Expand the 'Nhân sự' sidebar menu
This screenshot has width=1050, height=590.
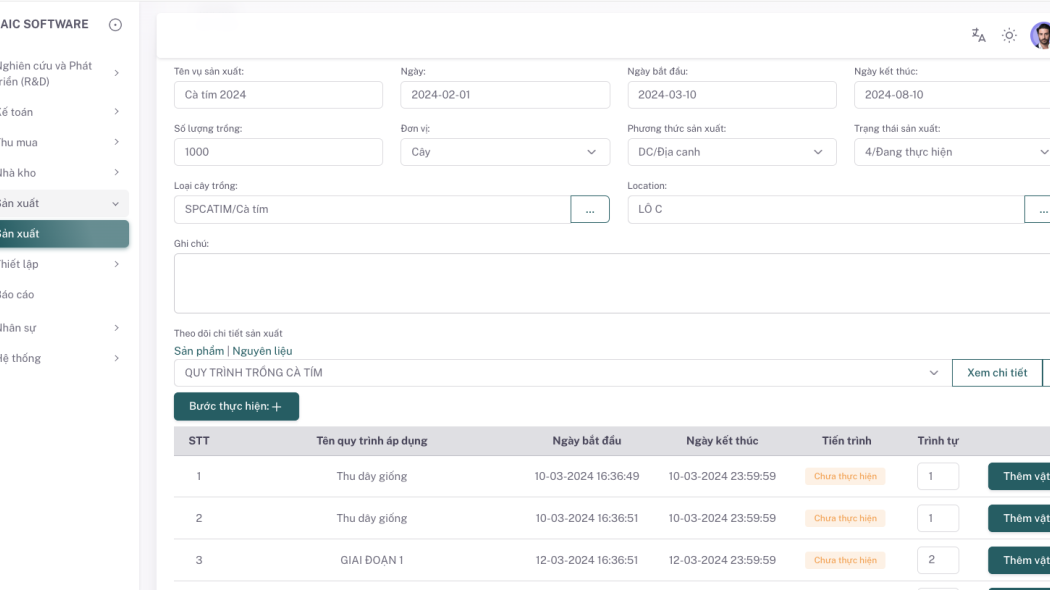pyautogui.click(x=60, y=327)
